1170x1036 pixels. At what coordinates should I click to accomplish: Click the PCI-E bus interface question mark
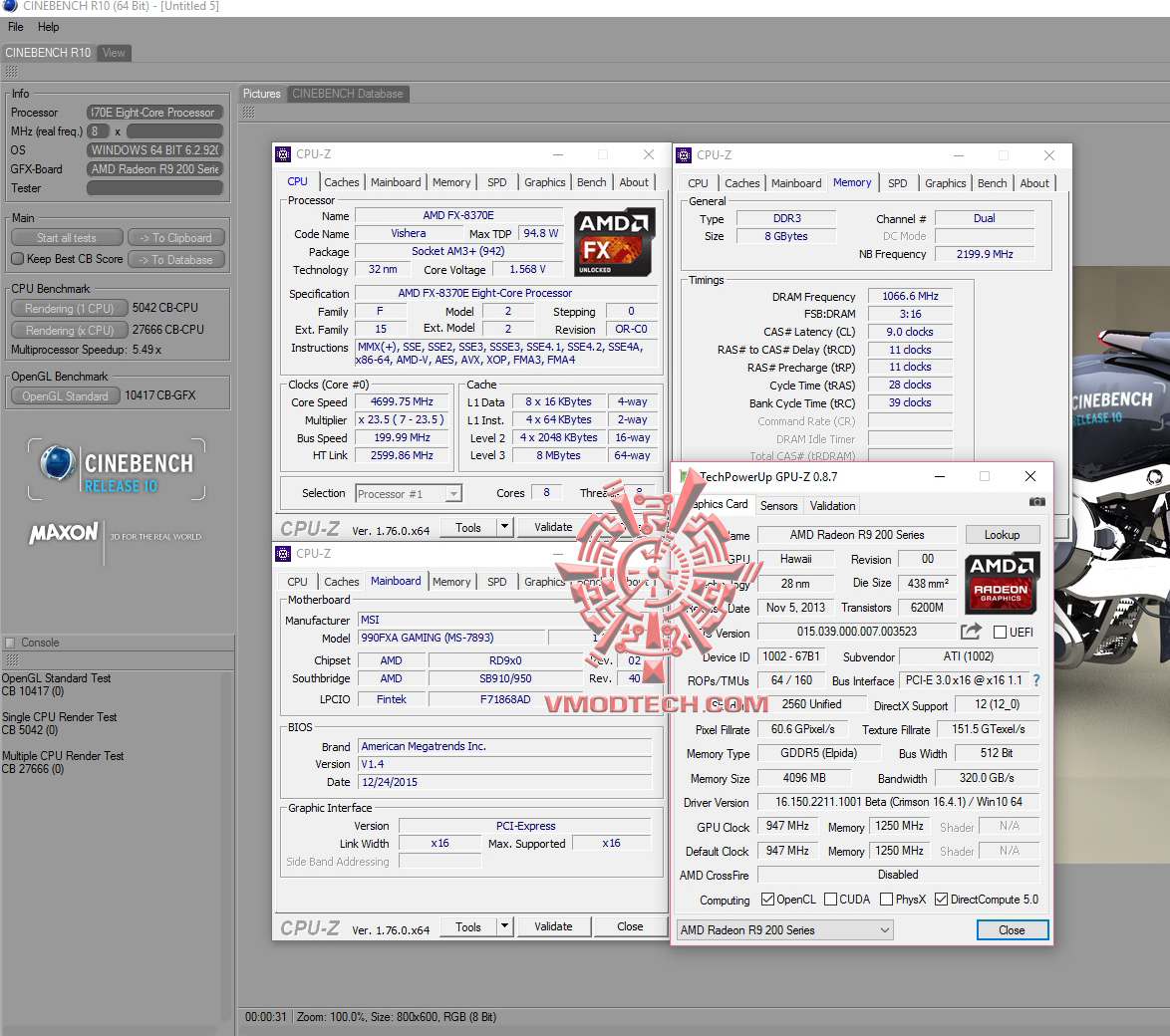click(1036, 680)
